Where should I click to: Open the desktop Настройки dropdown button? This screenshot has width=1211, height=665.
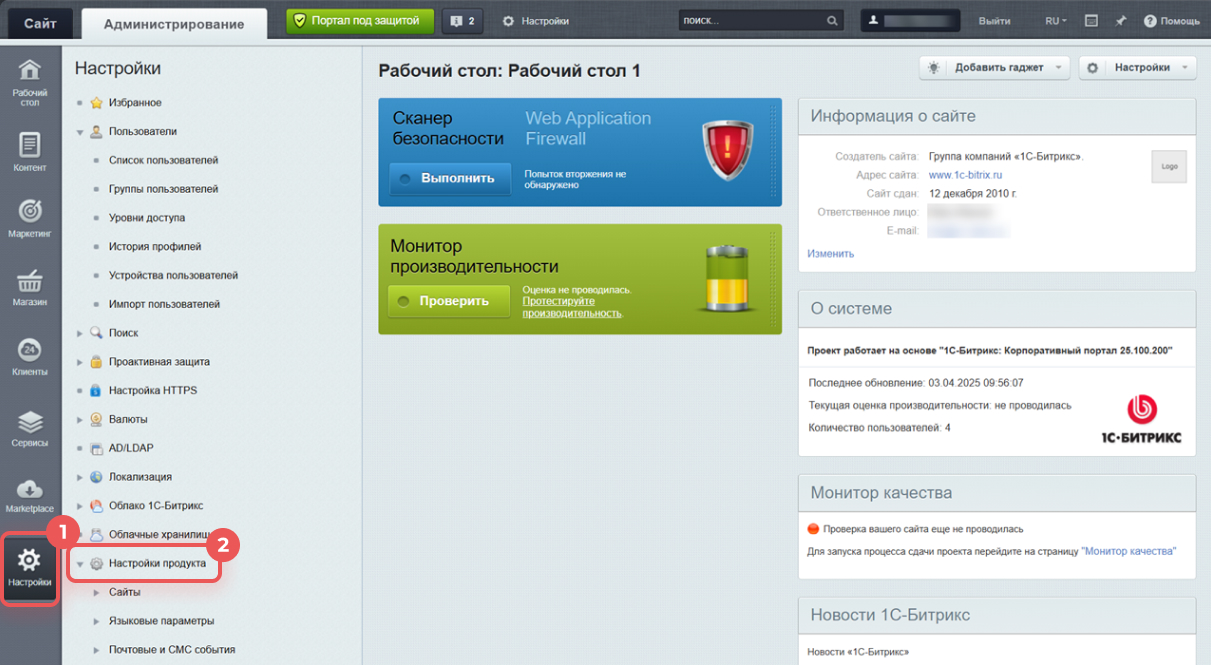click(1138, 67)
